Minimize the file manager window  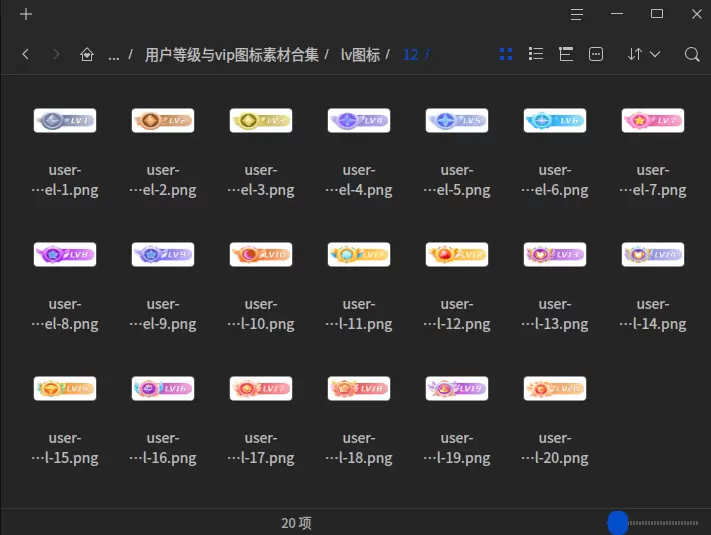[x=617, y=14]
